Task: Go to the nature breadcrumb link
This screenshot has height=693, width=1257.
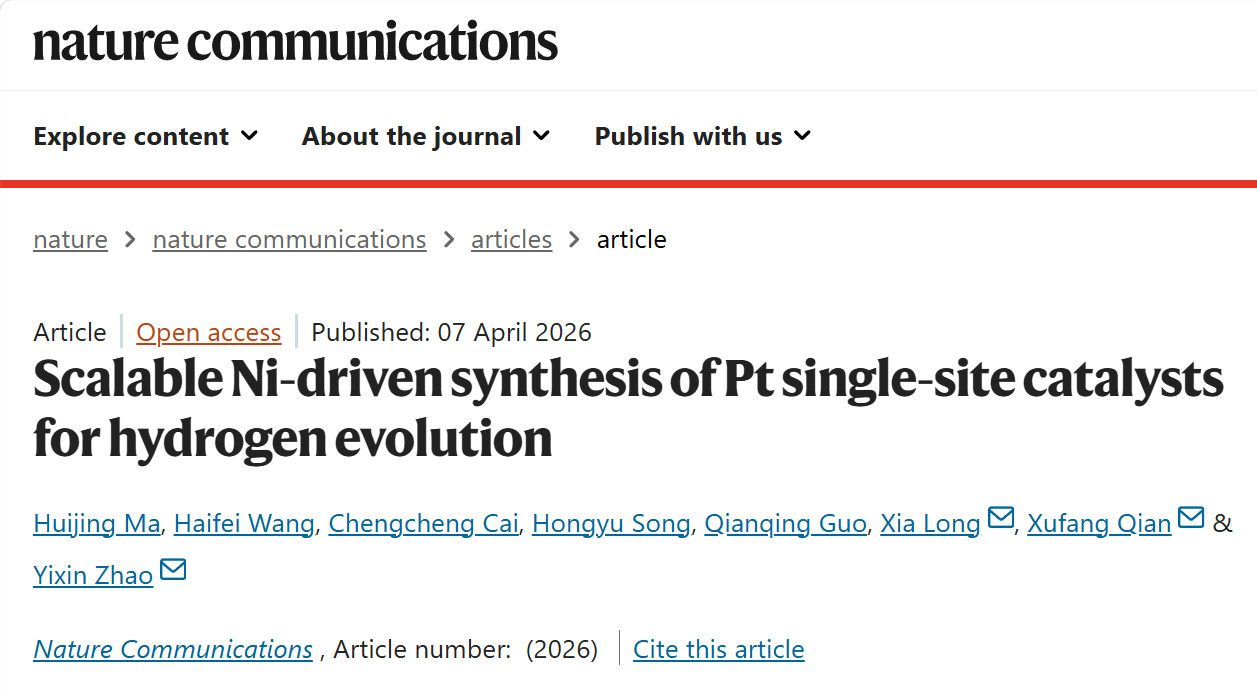Action: (70, 240)
